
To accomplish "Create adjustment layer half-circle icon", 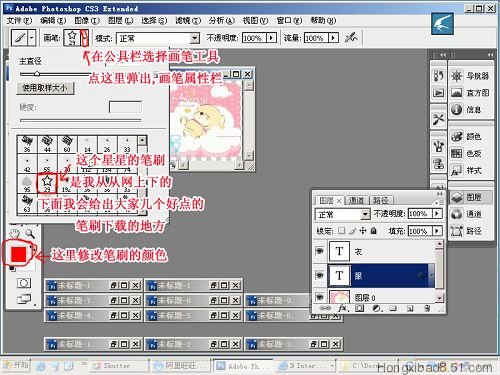I will pos(376,308).
